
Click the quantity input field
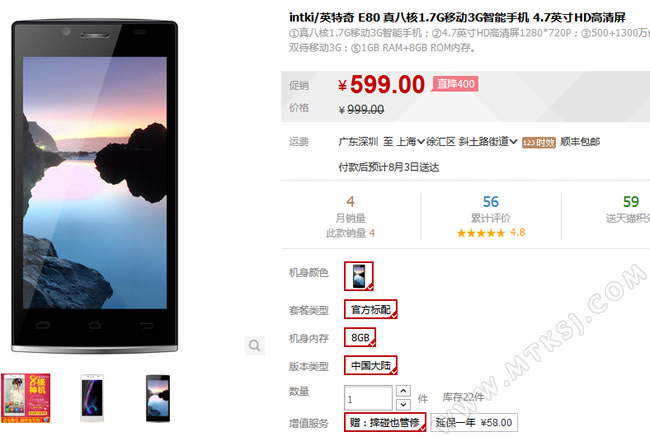[368, 398]
